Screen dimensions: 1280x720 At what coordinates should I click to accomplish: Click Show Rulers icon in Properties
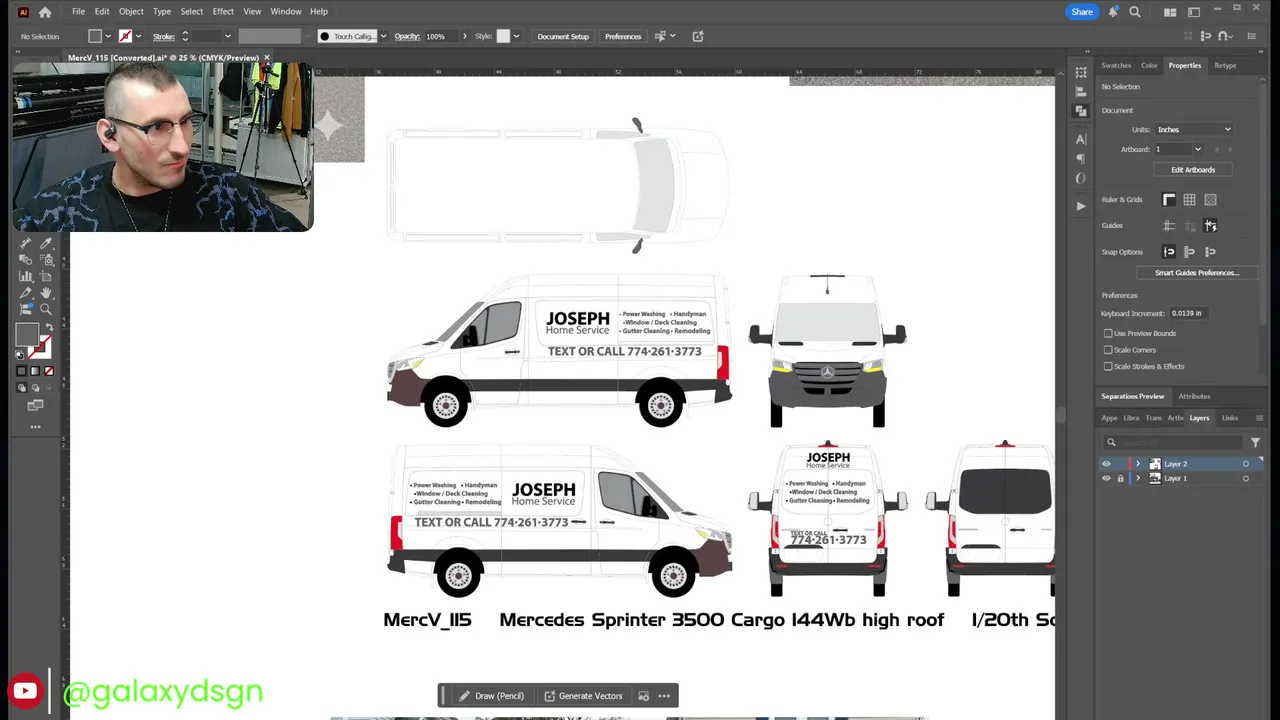click(1169, 200)
